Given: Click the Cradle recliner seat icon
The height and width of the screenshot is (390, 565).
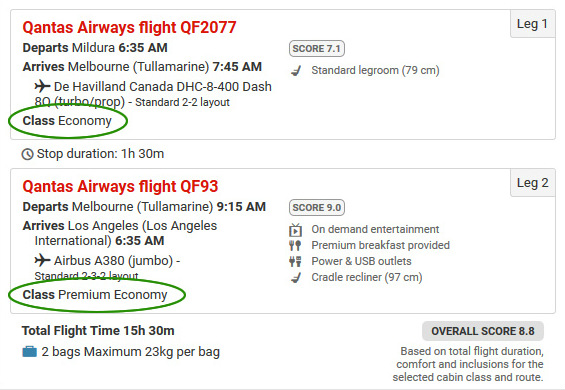Looking at the screenshot, I should pyautogui.click(x=296, y=277).
